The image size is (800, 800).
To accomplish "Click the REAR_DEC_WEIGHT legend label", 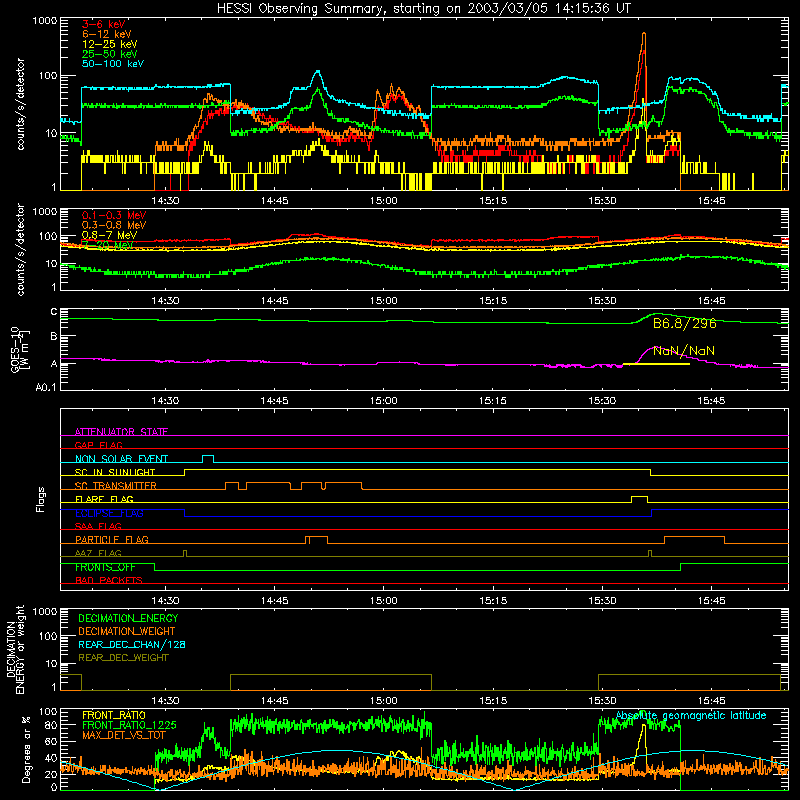I will tap(123, 658).
